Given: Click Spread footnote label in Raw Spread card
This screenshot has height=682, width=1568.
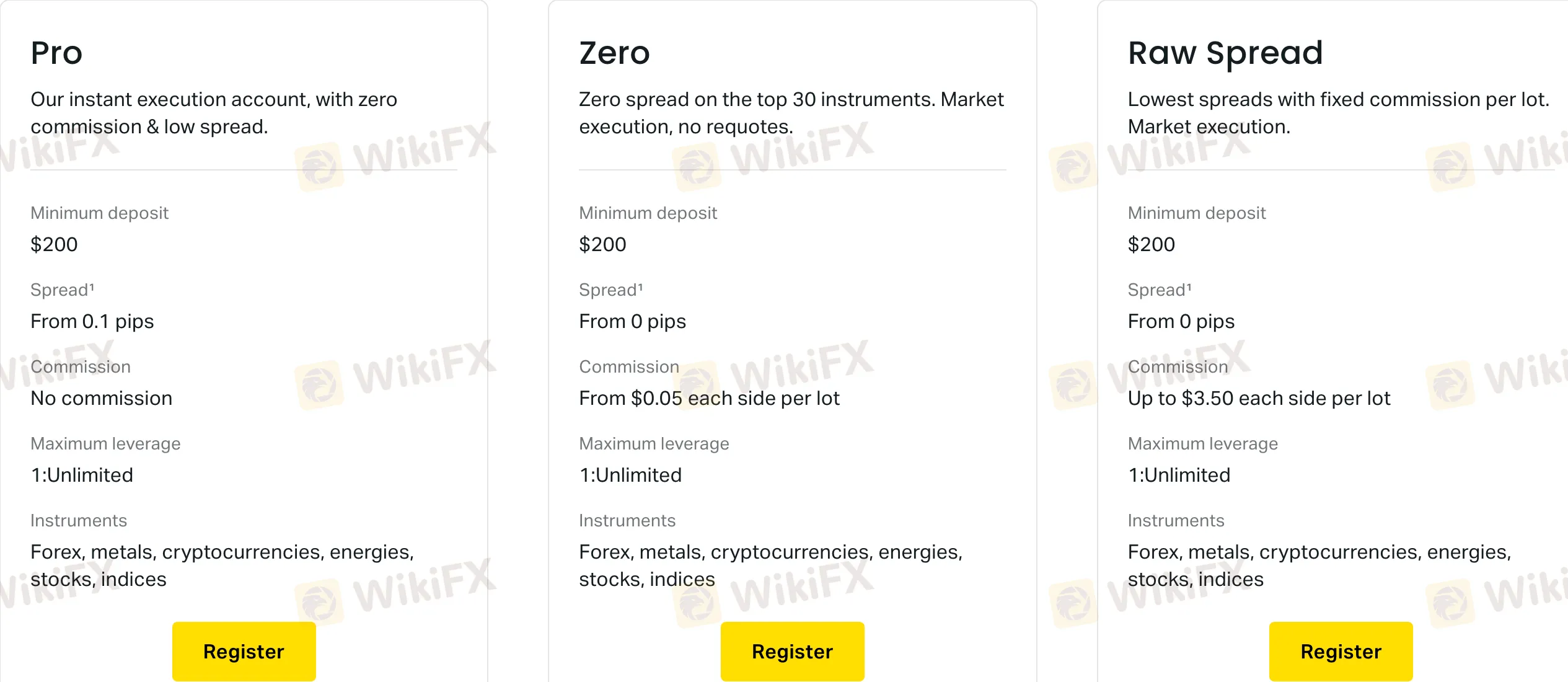Looking at the screenshot, I should 1159,290.
